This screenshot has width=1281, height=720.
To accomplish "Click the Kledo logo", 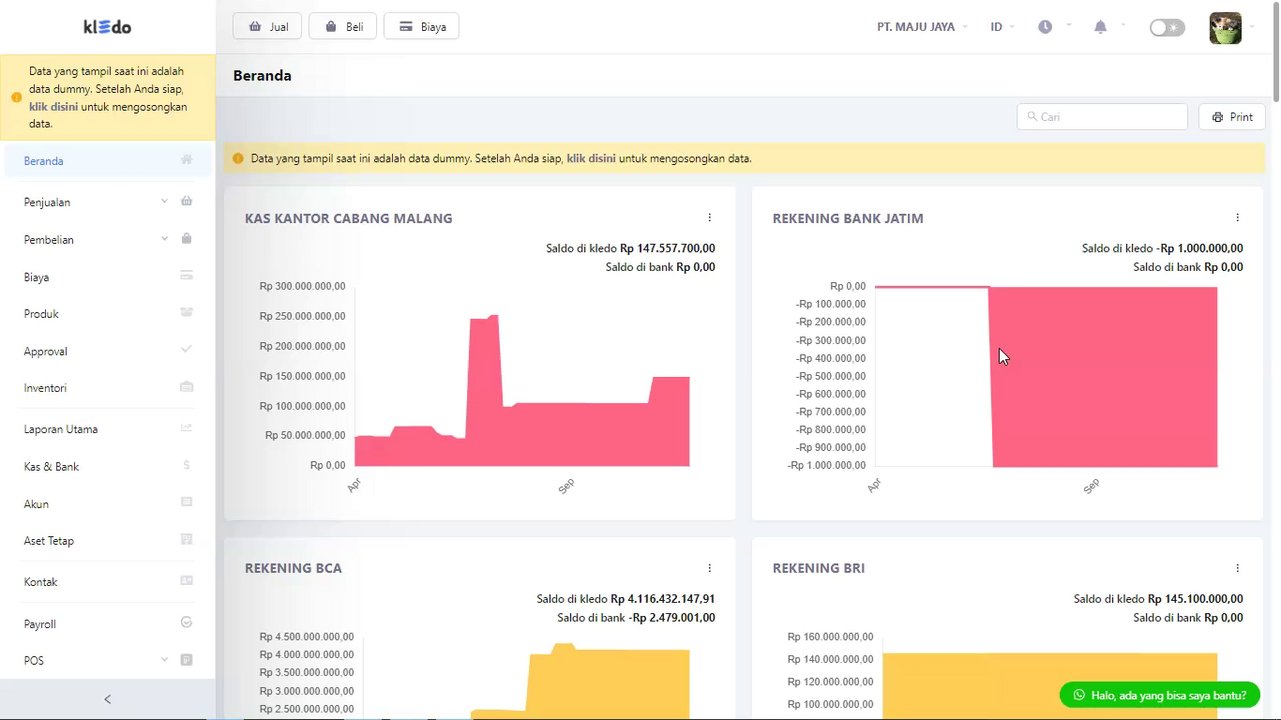I will pyautogui.click(x=107, y=27).
